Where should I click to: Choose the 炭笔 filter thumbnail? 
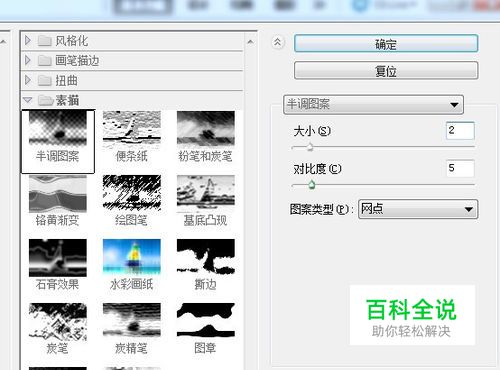[x=58, y=321]
